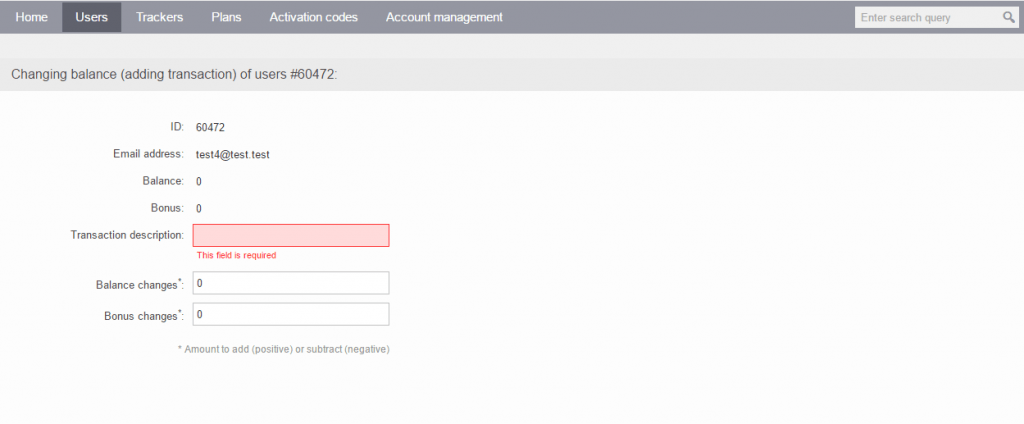Click the 'Balance changes' label

tap(140, 284)
